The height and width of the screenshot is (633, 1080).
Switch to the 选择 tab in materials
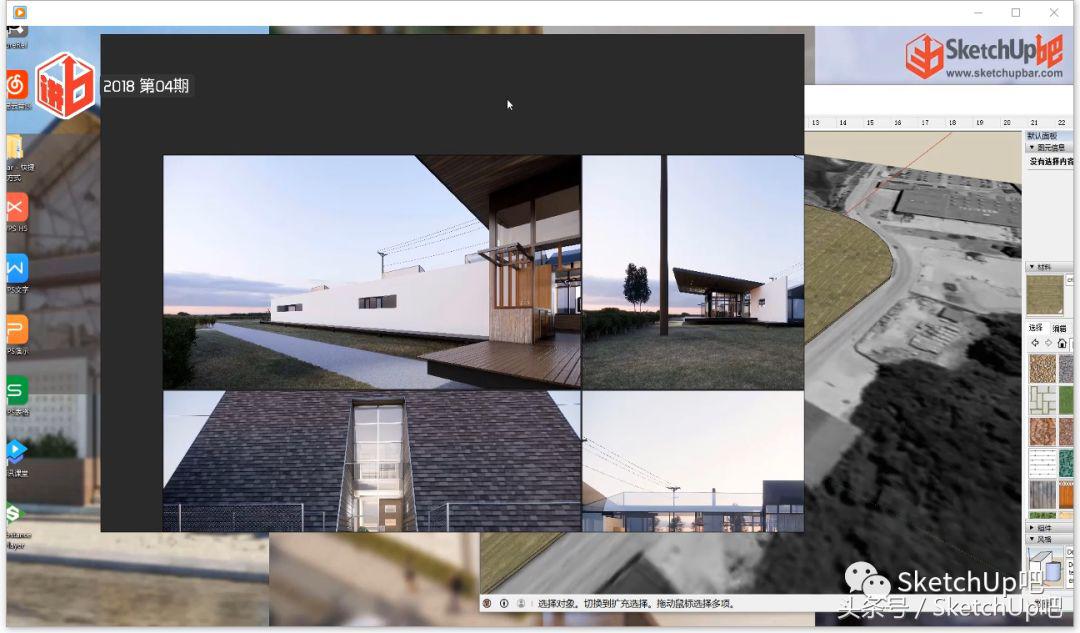(1036, 328)
